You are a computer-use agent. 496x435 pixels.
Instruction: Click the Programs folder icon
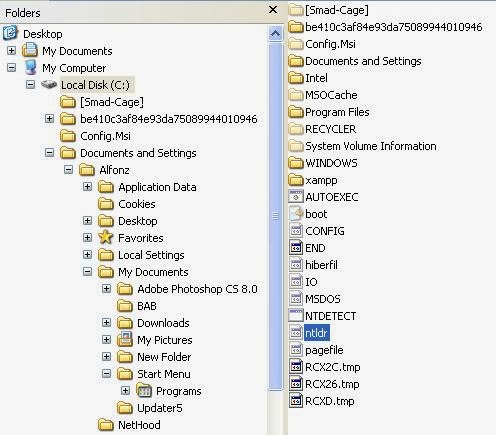click(x=144, y=391)
